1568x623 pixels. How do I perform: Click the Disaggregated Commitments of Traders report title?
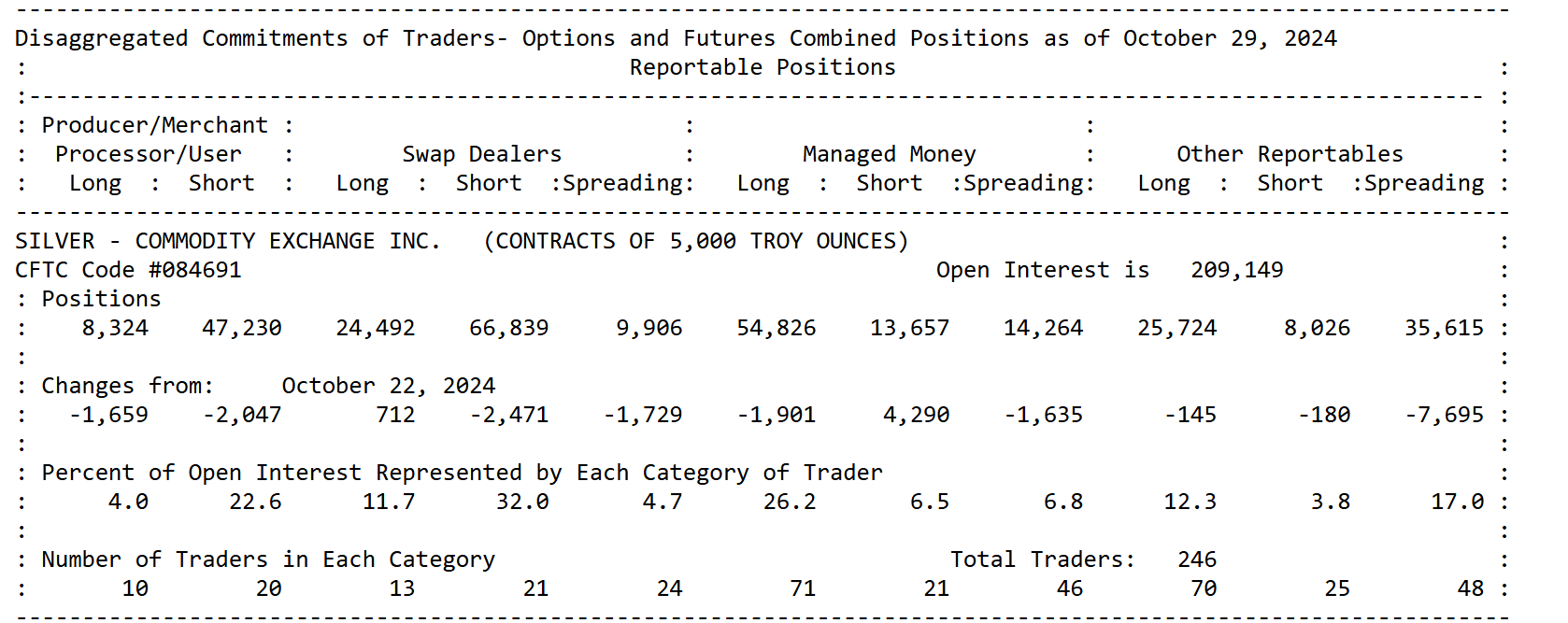coord(675,38)
